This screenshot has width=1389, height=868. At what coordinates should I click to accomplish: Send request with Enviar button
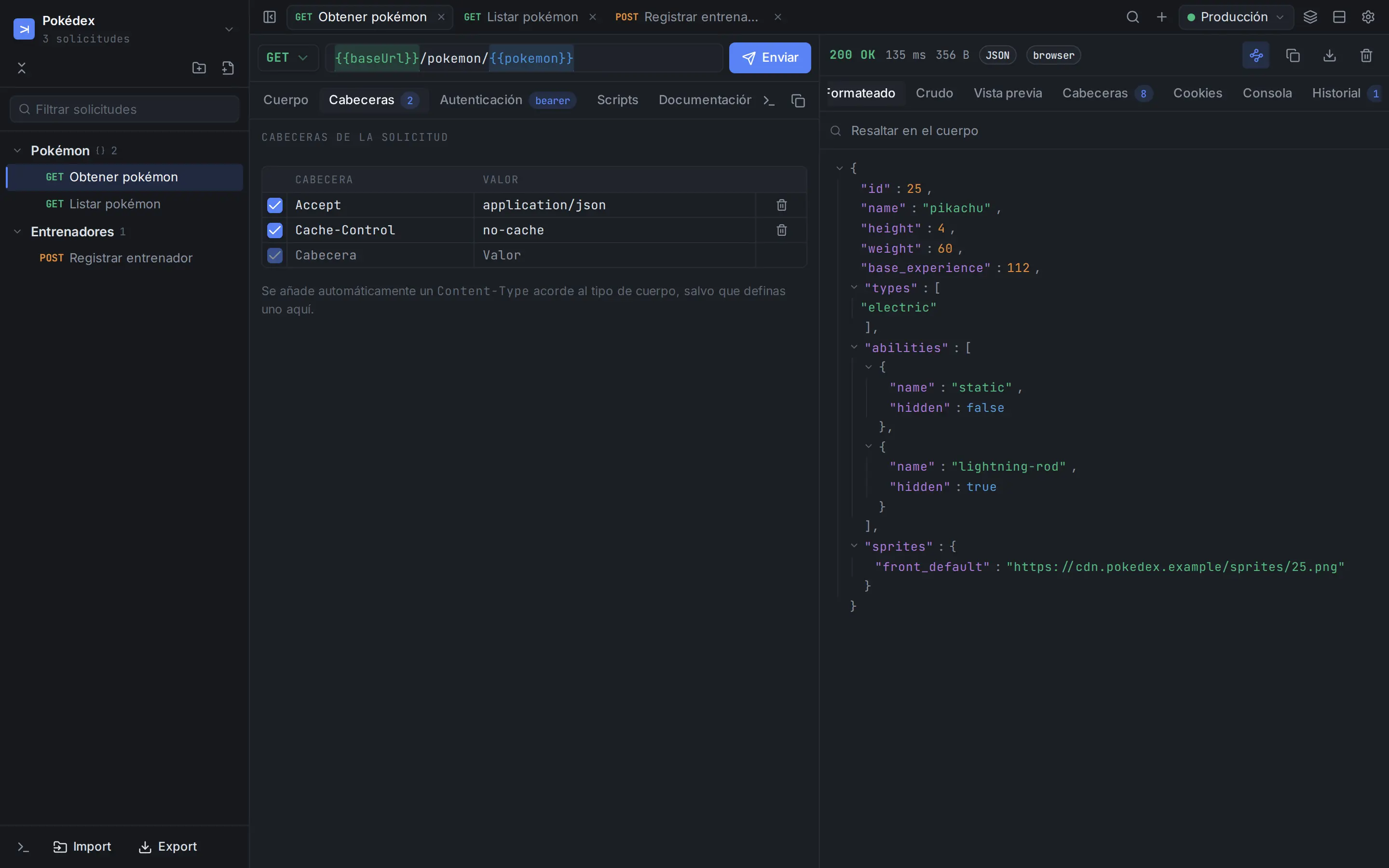[770, 57]
